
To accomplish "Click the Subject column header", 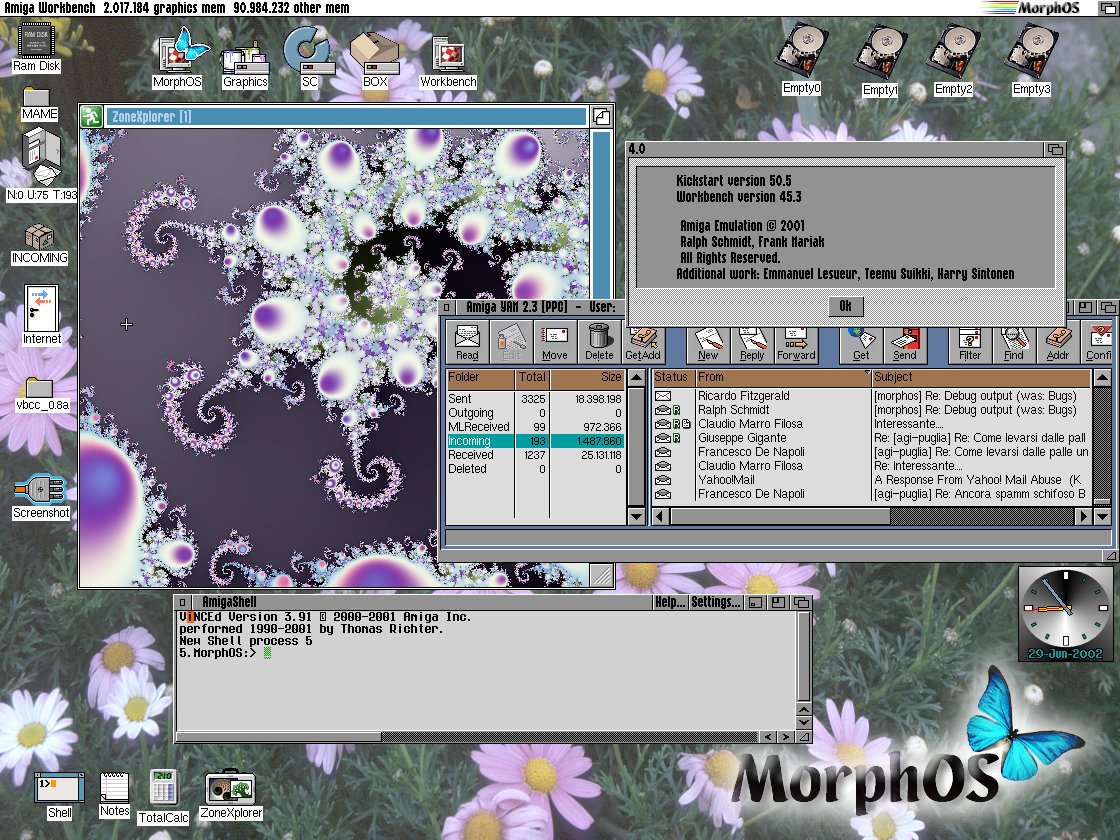I will (980, 377).
